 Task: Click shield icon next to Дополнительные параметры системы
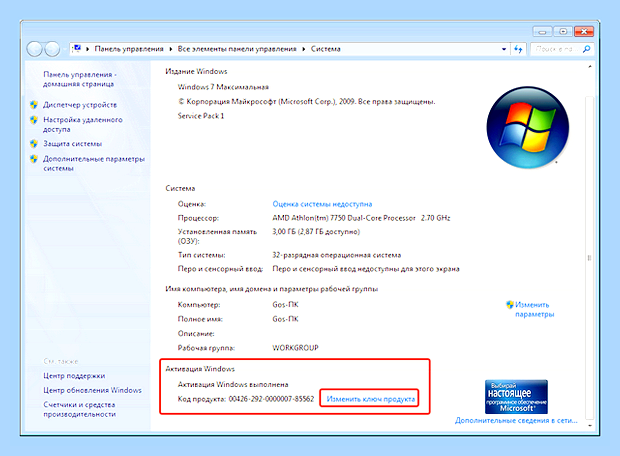pyautogui.click(x=34, y=159)
